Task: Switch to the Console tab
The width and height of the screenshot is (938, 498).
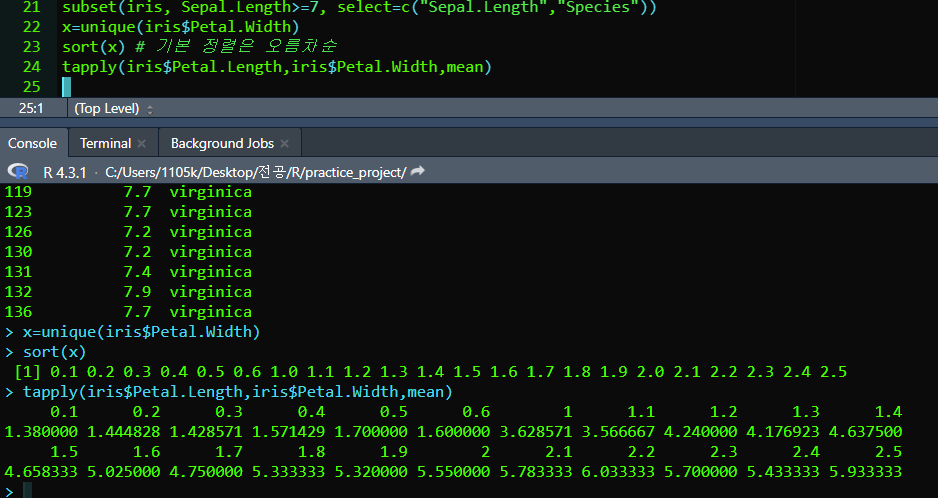Action: 32,144
